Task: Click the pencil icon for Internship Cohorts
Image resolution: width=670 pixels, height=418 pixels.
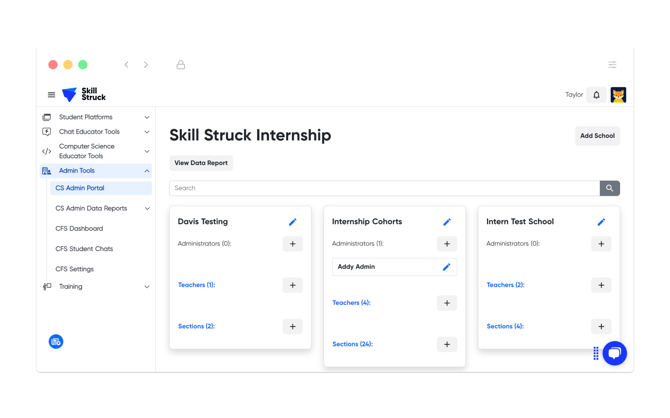Action: [447, 222]
